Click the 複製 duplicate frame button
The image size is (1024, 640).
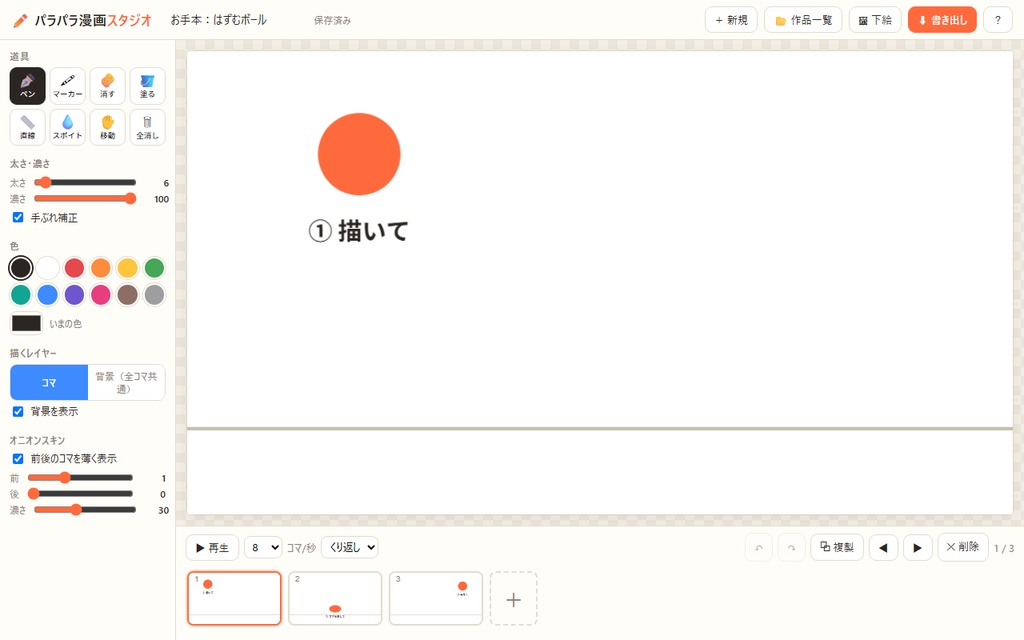pos(837,547)
